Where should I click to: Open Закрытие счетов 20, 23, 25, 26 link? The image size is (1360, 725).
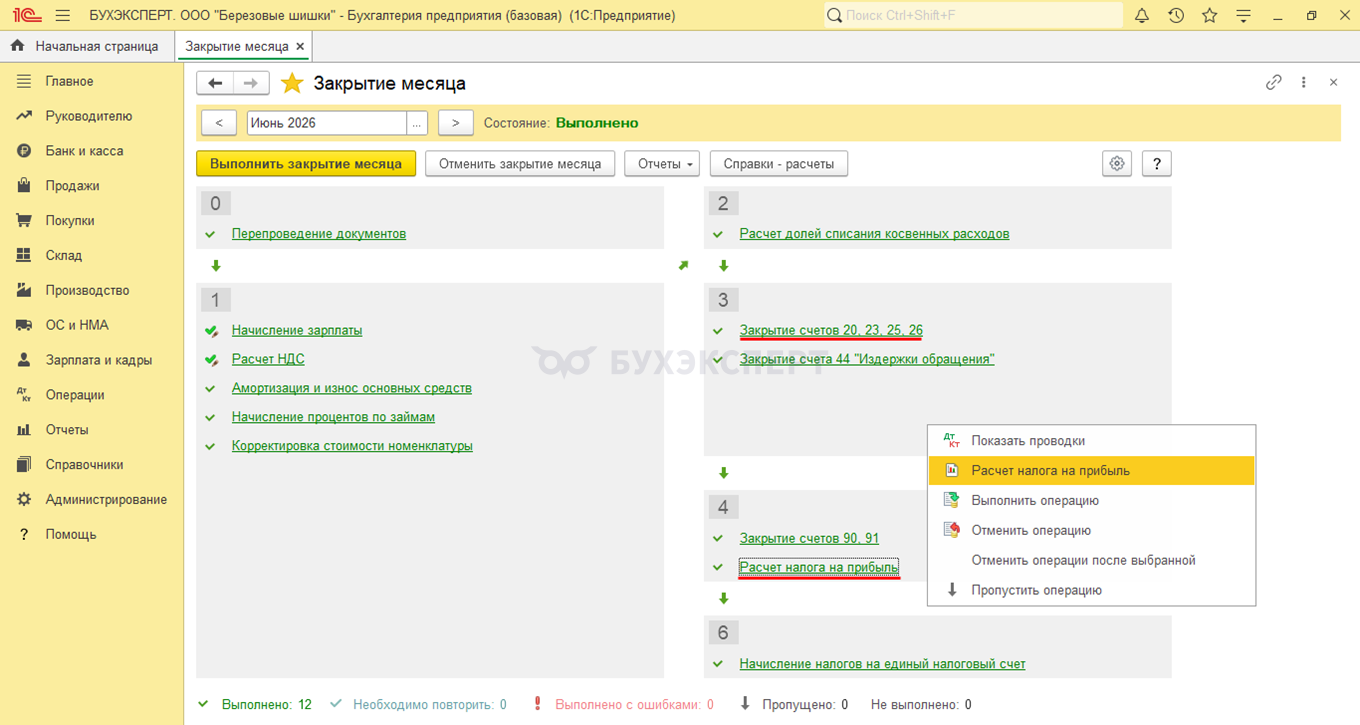click(x=831, y=331)
